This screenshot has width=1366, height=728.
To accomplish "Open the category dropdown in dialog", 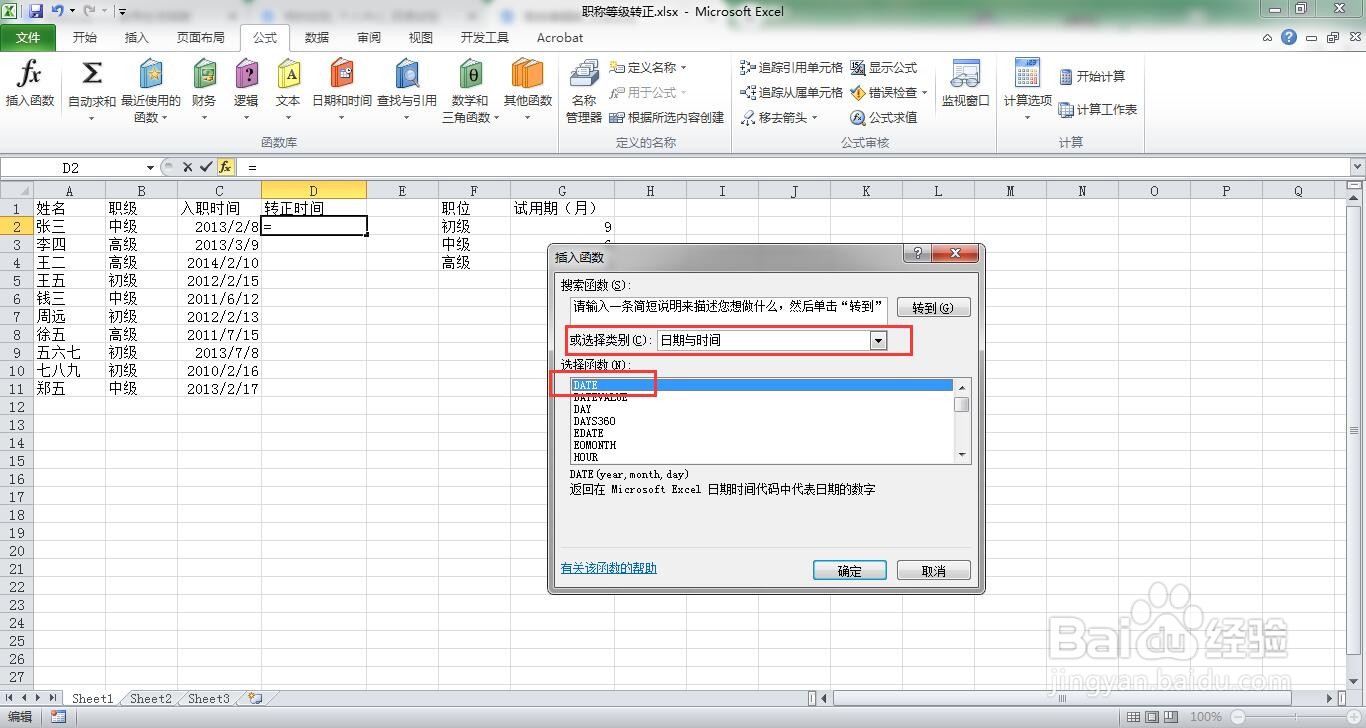I will click(x=878, y=340).
